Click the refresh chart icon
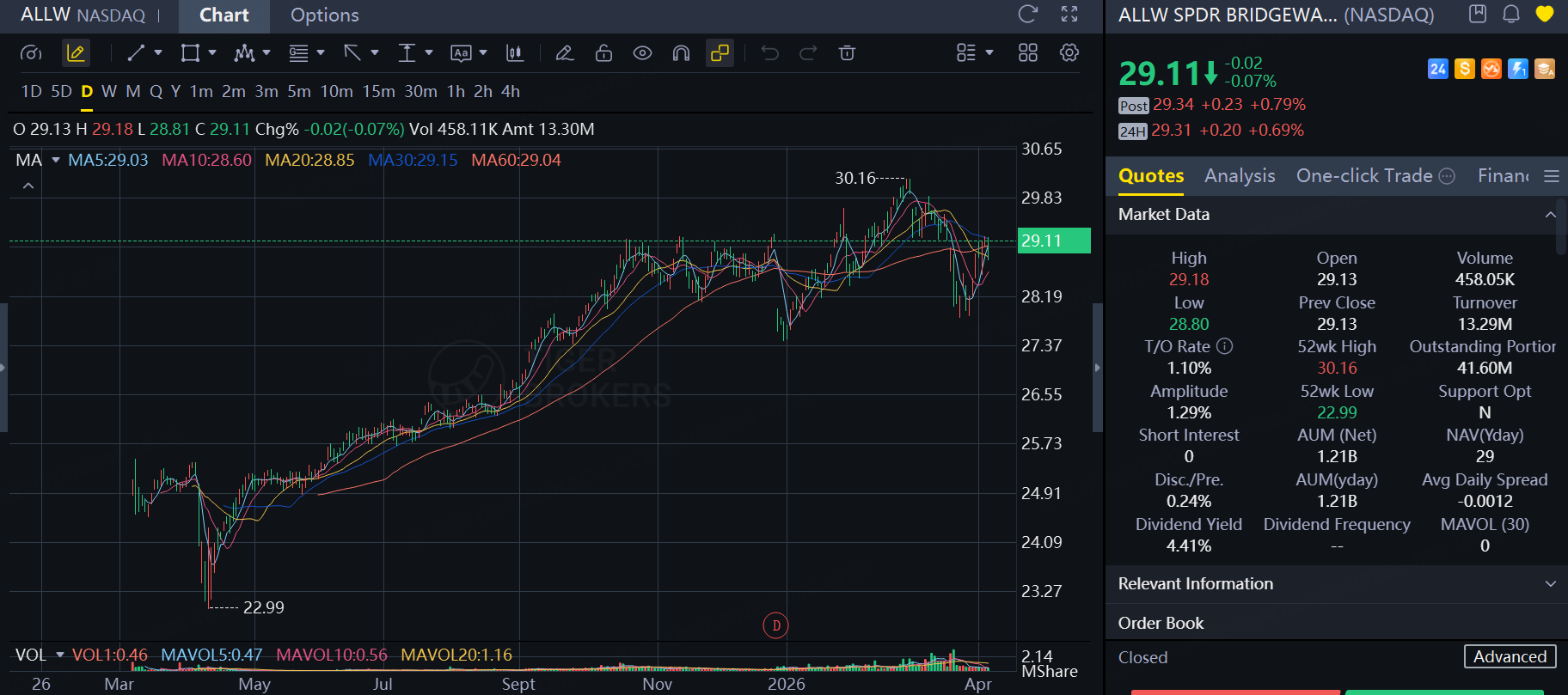Image resolution: width=1568 pixels, height=695 pixels. click(1027, 15)
